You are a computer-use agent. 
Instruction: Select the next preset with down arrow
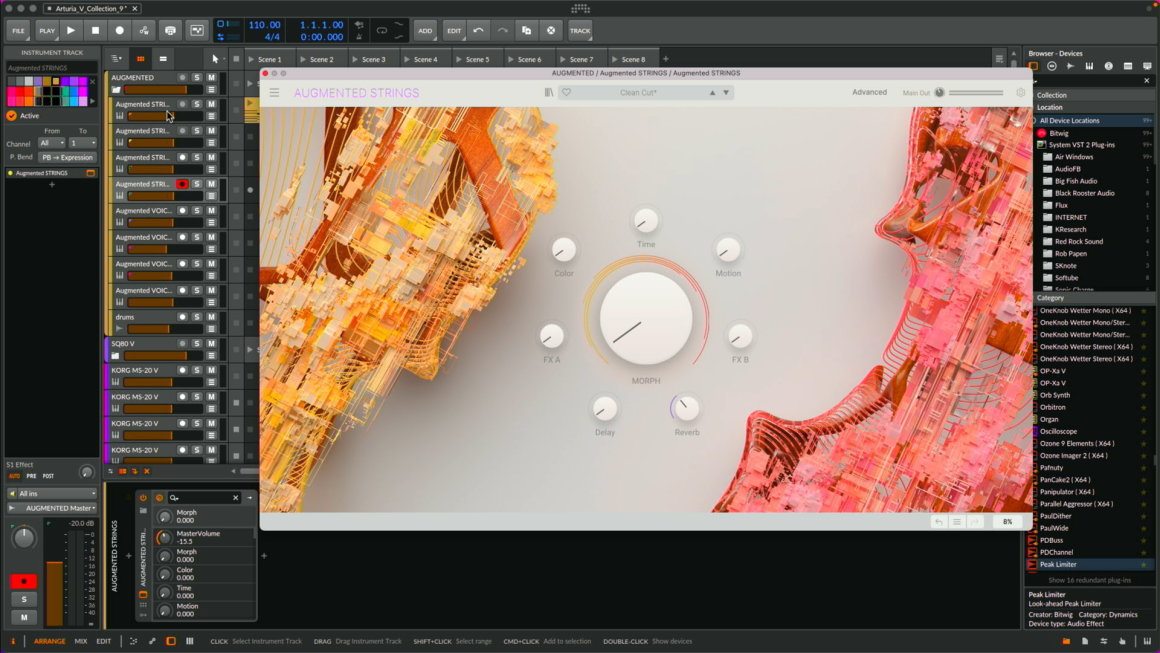click(x=726, y=93)
